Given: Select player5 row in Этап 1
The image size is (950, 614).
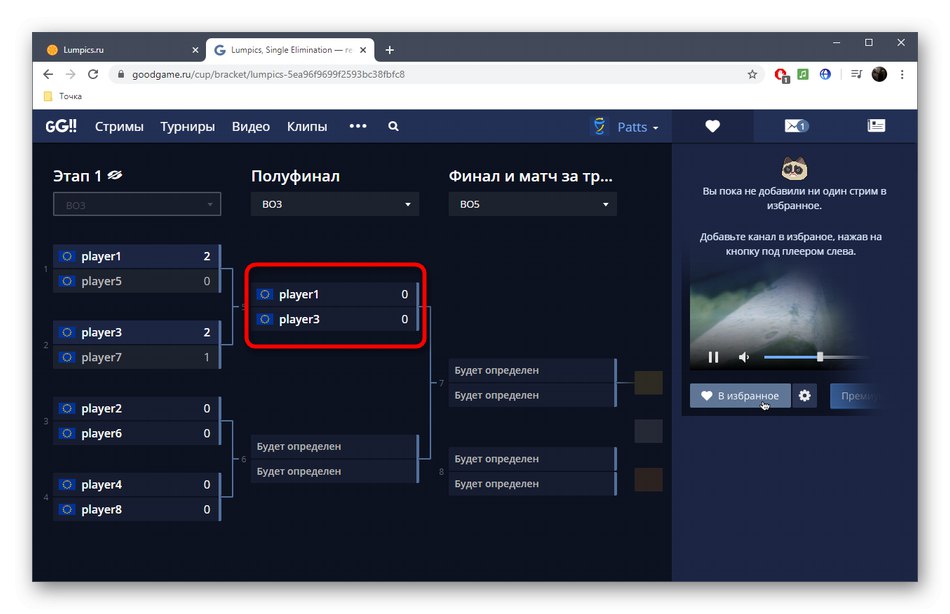Looking at the screenshot, I should 136,281.
